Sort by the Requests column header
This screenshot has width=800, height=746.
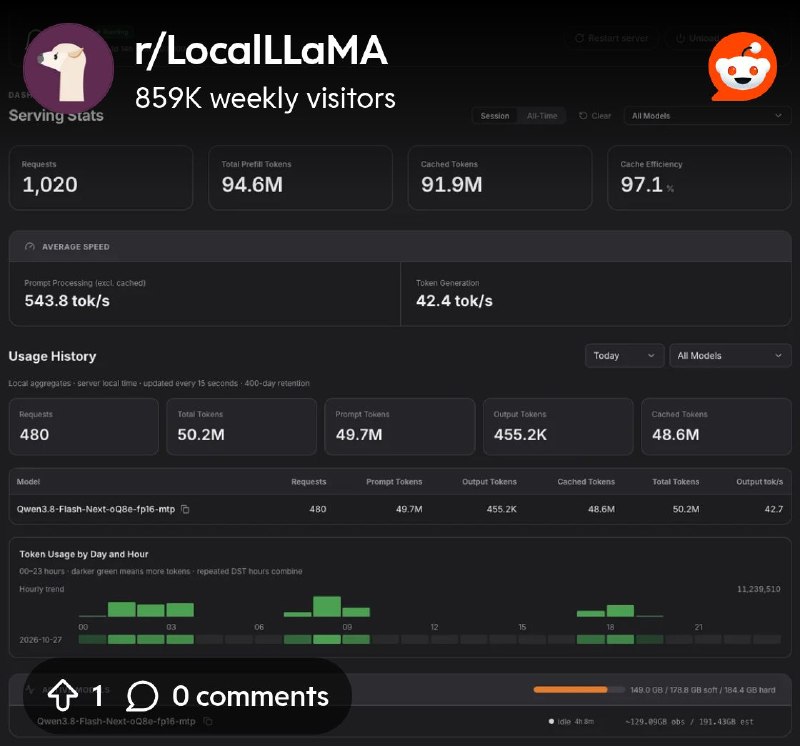coord(309,482)
